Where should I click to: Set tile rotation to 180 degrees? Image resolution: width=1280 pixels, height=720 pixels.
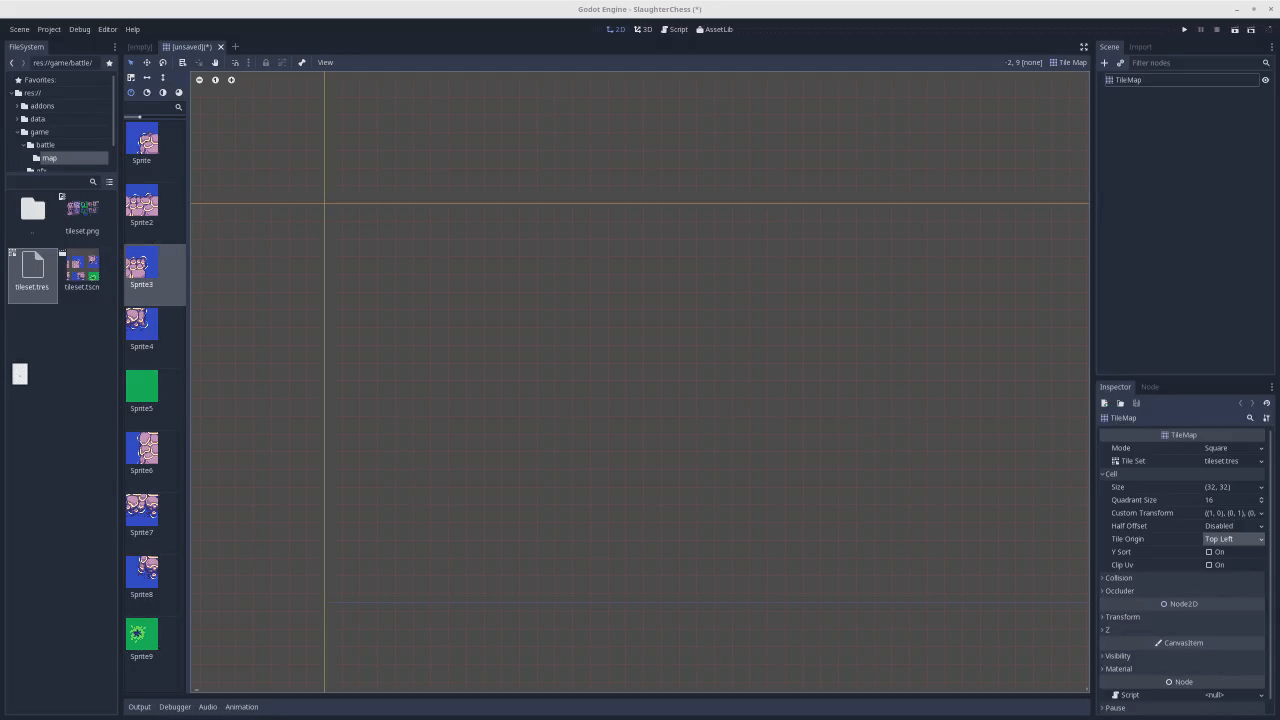click(x=162, y=92)
